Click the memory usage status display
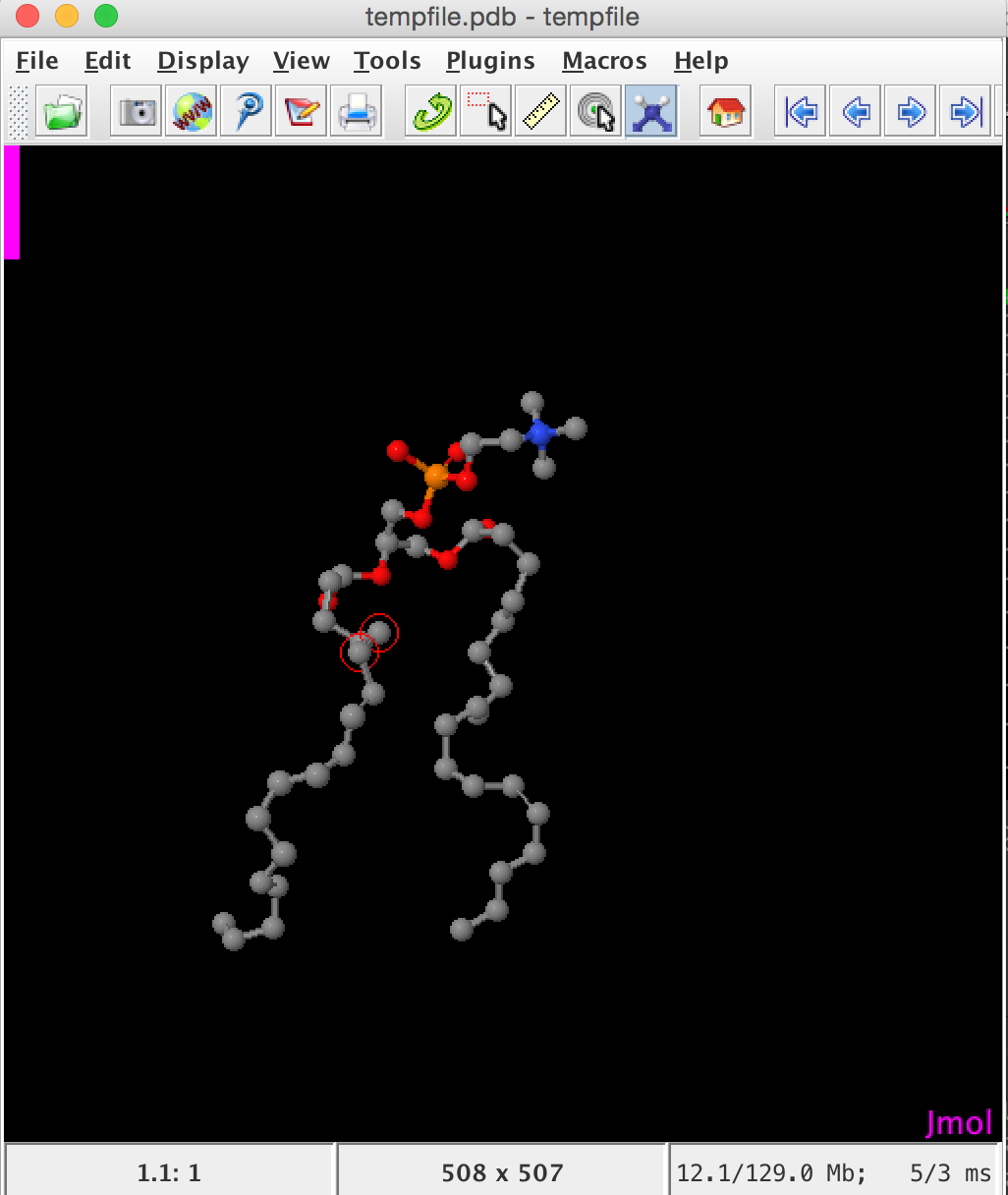 click(837, 1171)
